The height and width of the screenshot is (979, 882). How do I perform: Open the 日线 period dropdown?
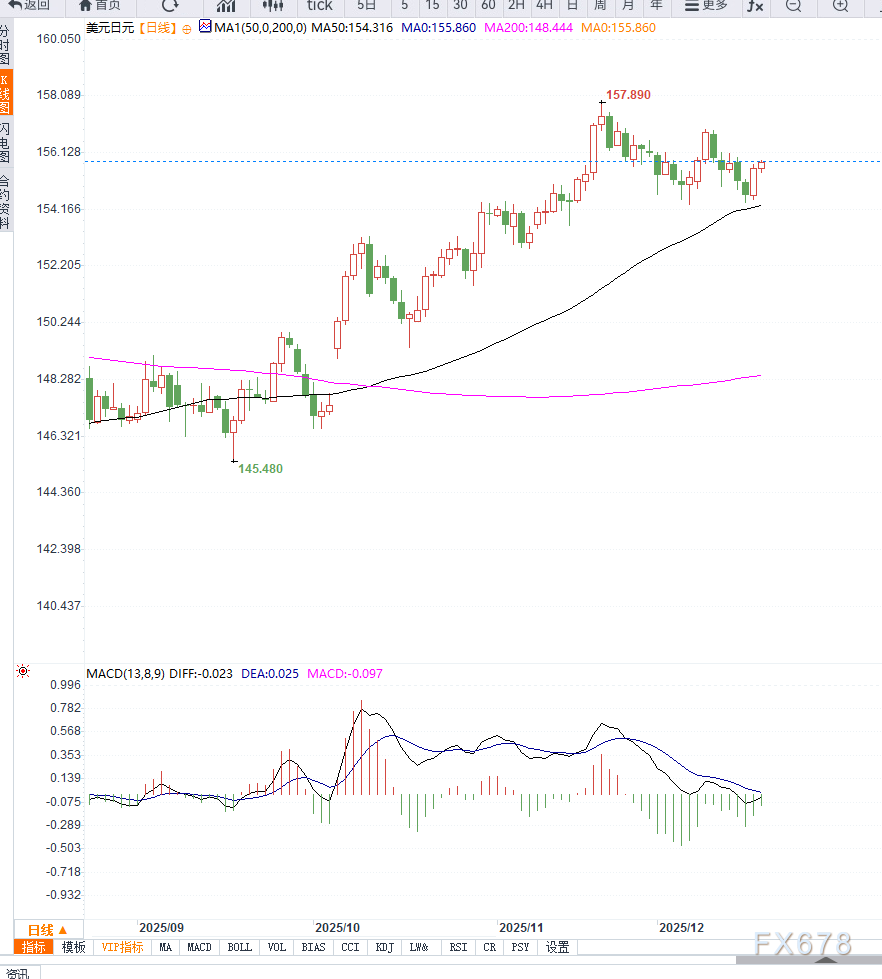point(48,929)
